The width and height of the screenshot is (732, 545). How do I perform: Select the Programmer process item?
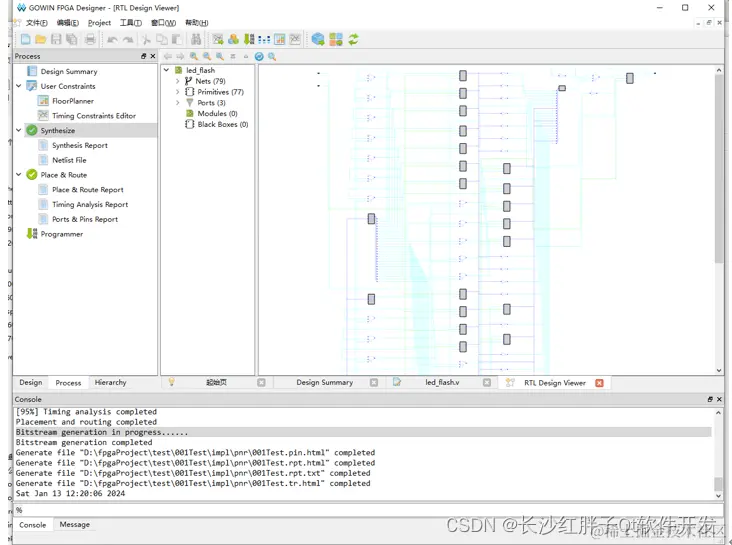pyautogui.click(x=62, y=234)
